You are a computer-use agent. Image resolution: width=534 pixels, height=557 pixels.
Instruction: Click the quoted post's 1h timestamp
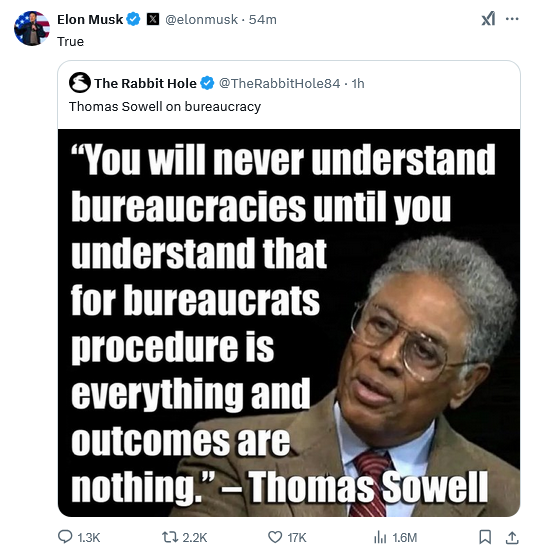pos(358,83)
